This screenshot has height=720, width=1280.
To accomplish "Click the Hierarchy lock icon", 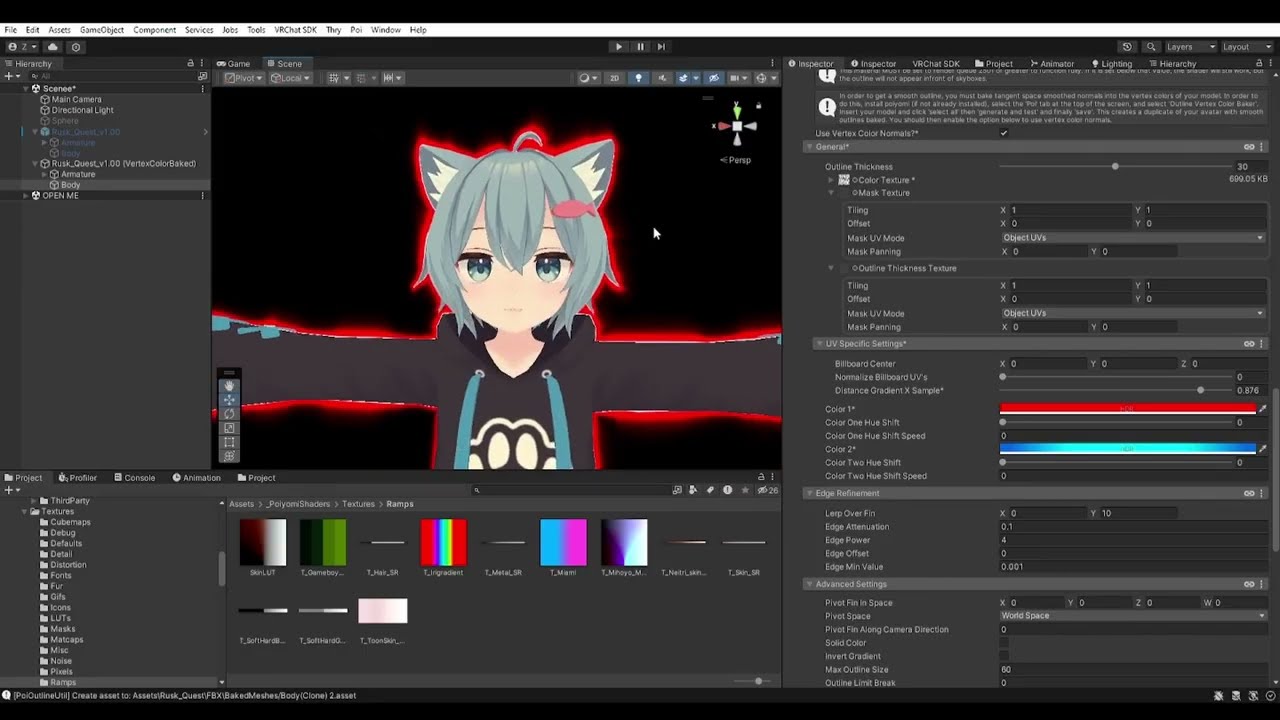I will coord(190,63).
